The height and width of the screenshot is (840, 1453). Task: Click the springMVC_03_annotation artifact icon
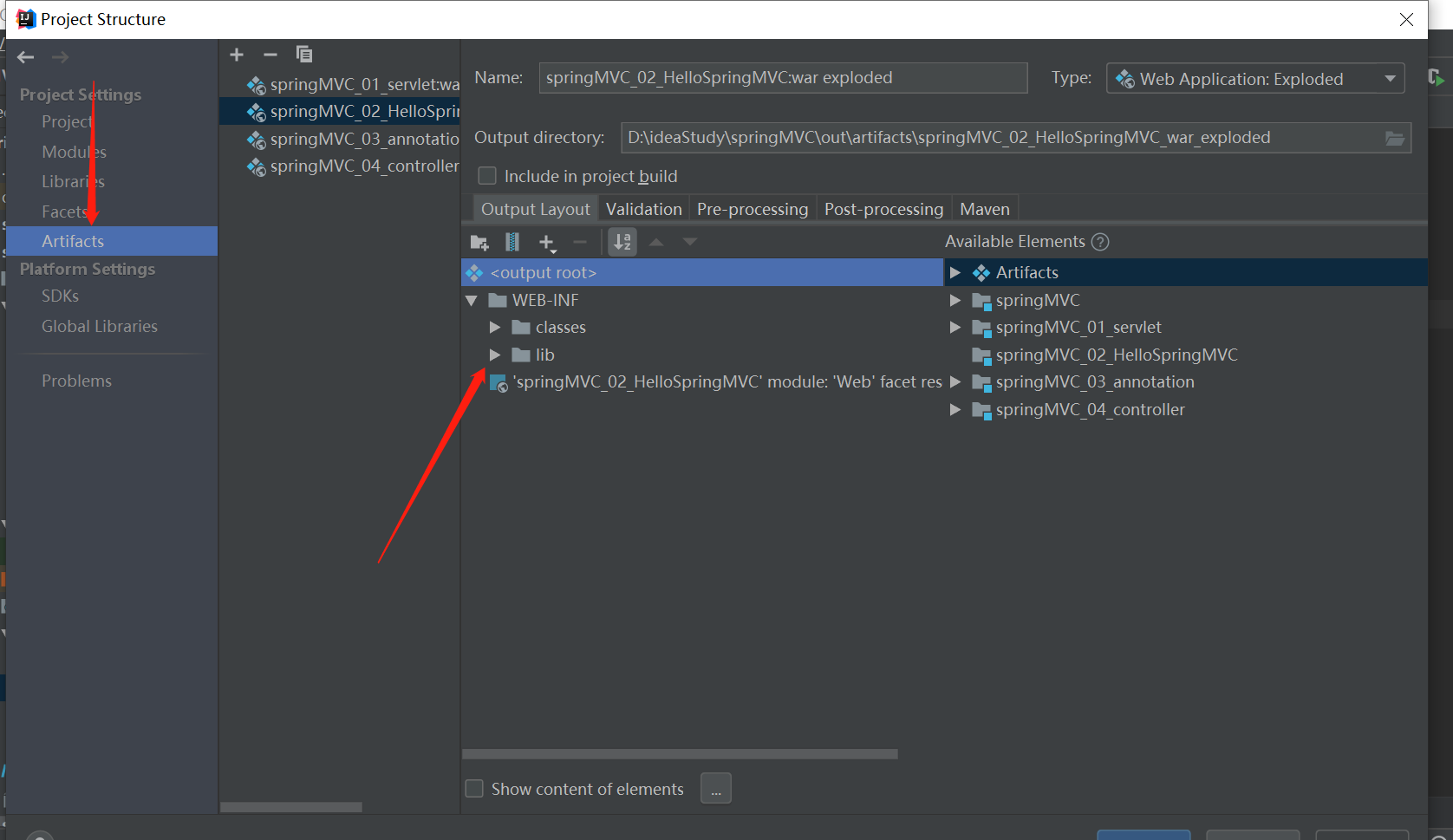click(x=256, y=140)
